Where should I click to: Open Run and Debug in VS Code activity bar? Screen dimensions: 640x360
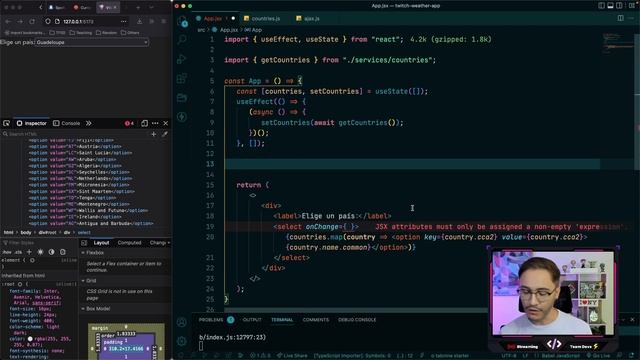[x=182, y=59]
